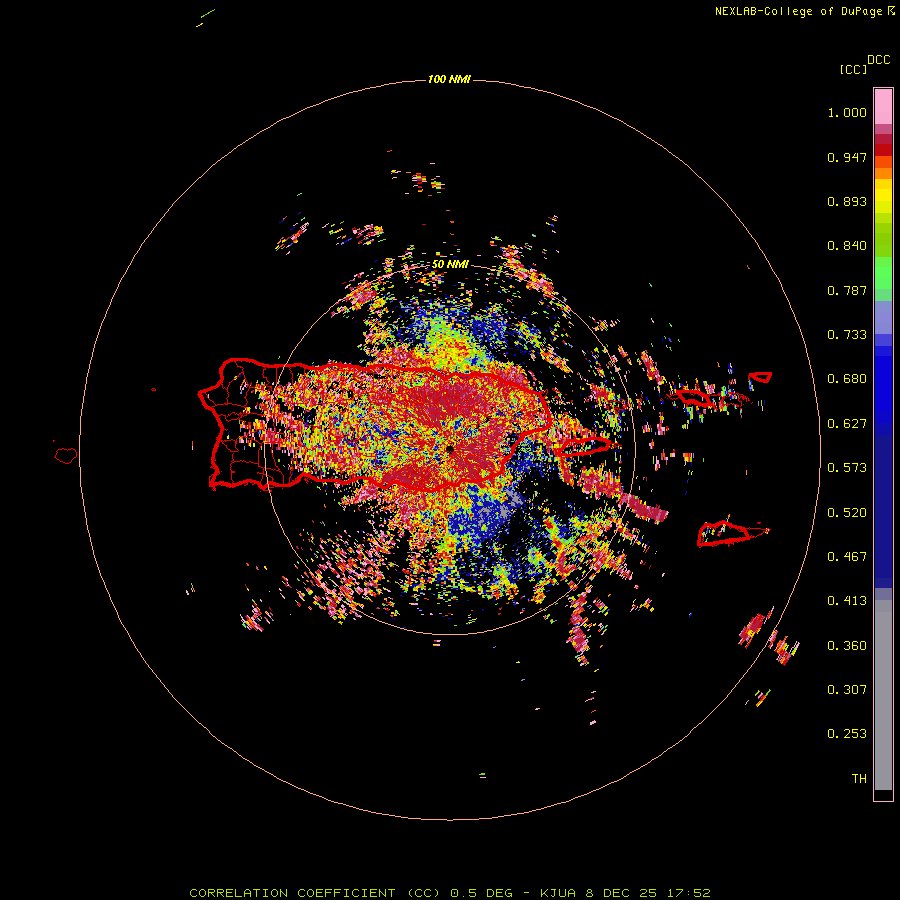The width and height of the screenshot is (900, 900).
Task: Click the black radar site dot at center
Action: pos(450,449)
